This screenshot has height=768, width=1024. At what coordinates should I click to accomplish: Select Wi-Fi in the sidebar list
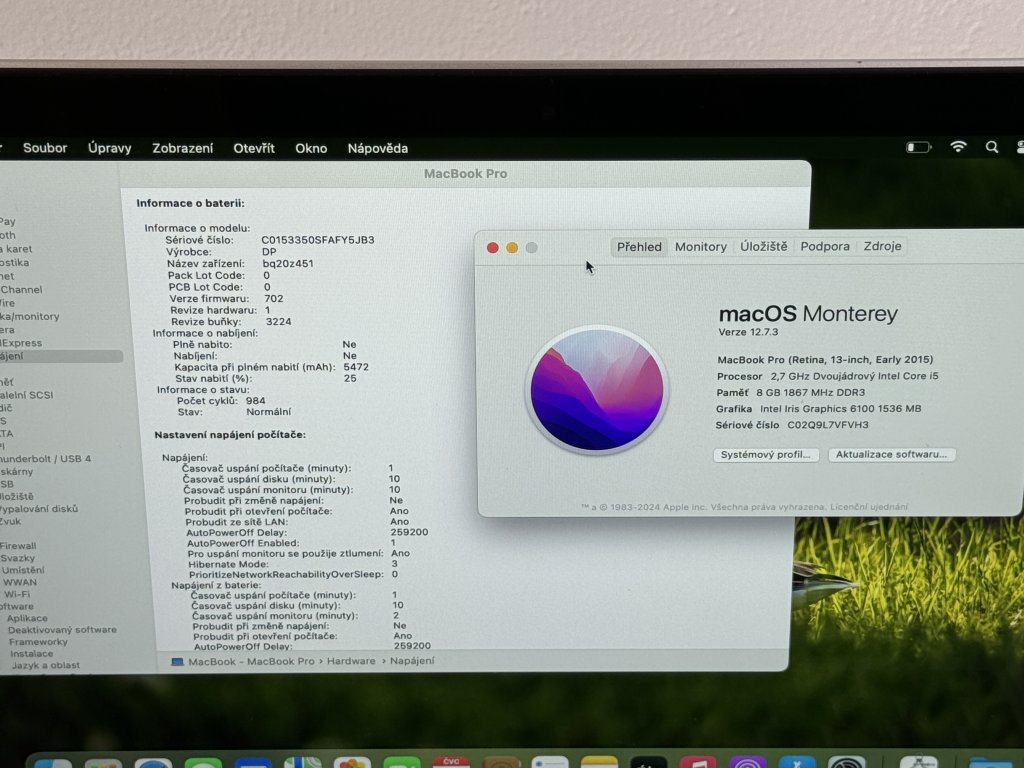[17, 594]
